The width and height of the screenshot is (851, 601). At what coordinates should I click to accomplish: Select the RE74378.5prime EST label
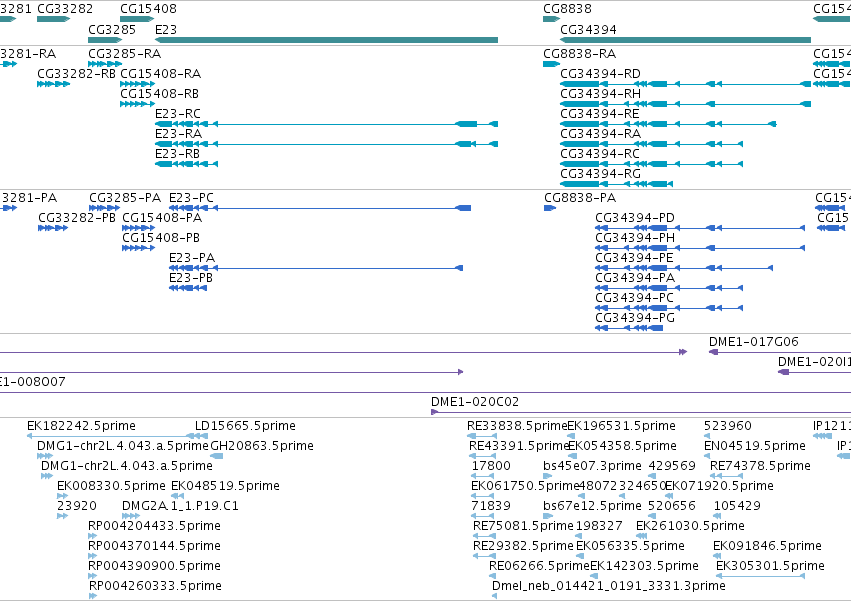pyautogui.click(x=760, y=466)
